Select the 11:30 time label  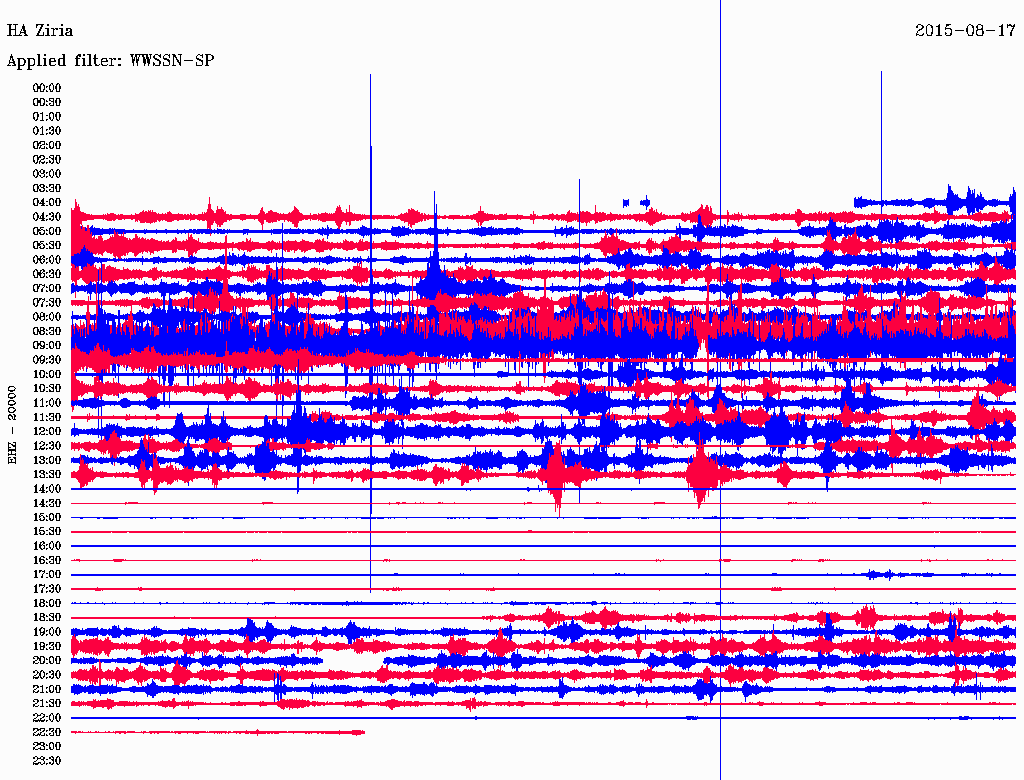point(47,417)
